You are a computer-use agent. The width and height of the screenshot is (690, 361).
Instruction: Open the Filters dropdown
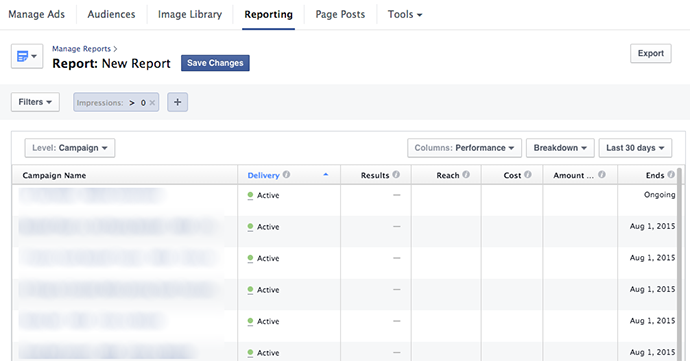point(35,102)
